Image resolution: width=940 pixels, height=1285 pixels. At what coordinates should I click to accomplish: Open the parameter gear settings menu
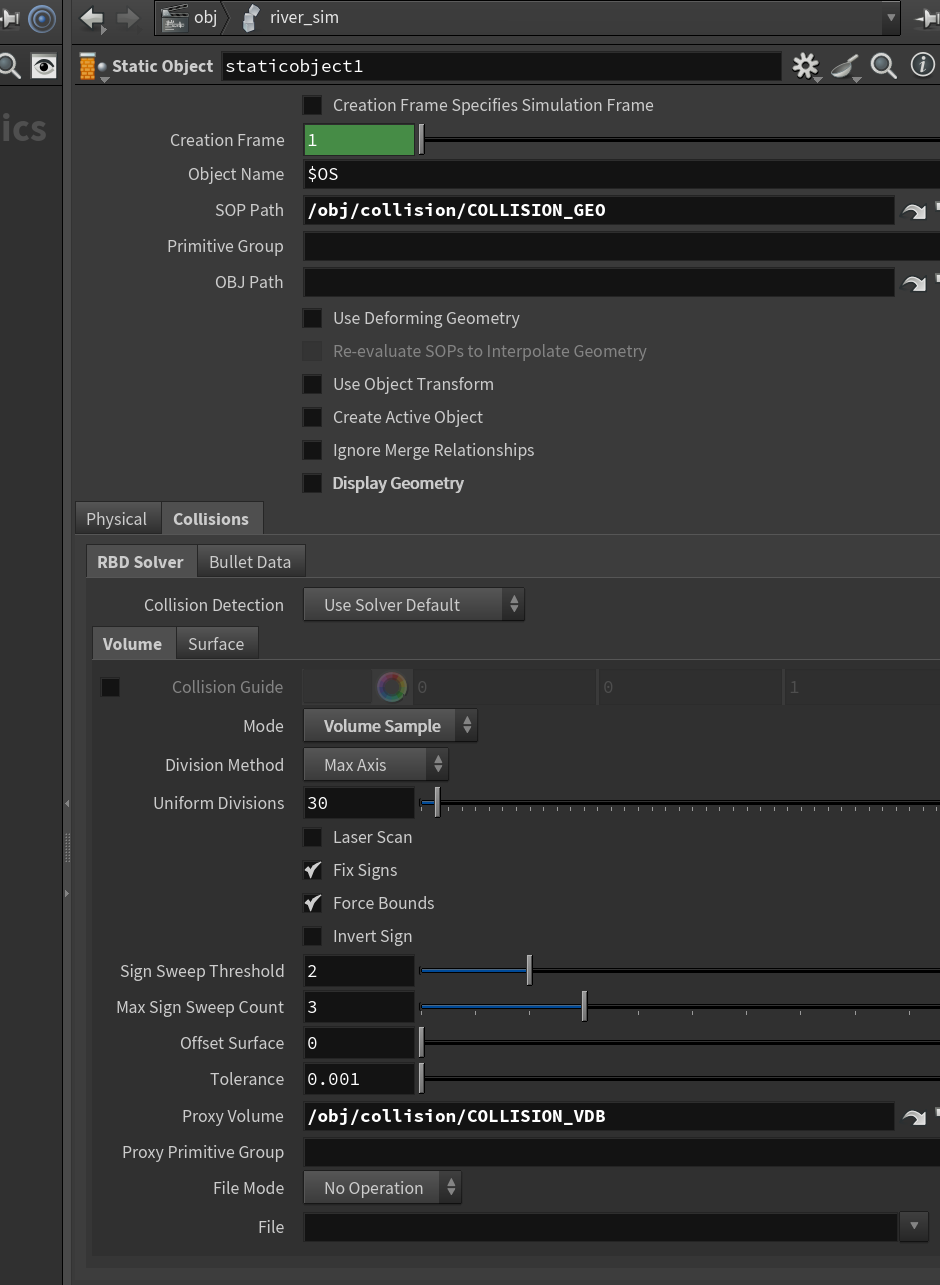(805, 66)
